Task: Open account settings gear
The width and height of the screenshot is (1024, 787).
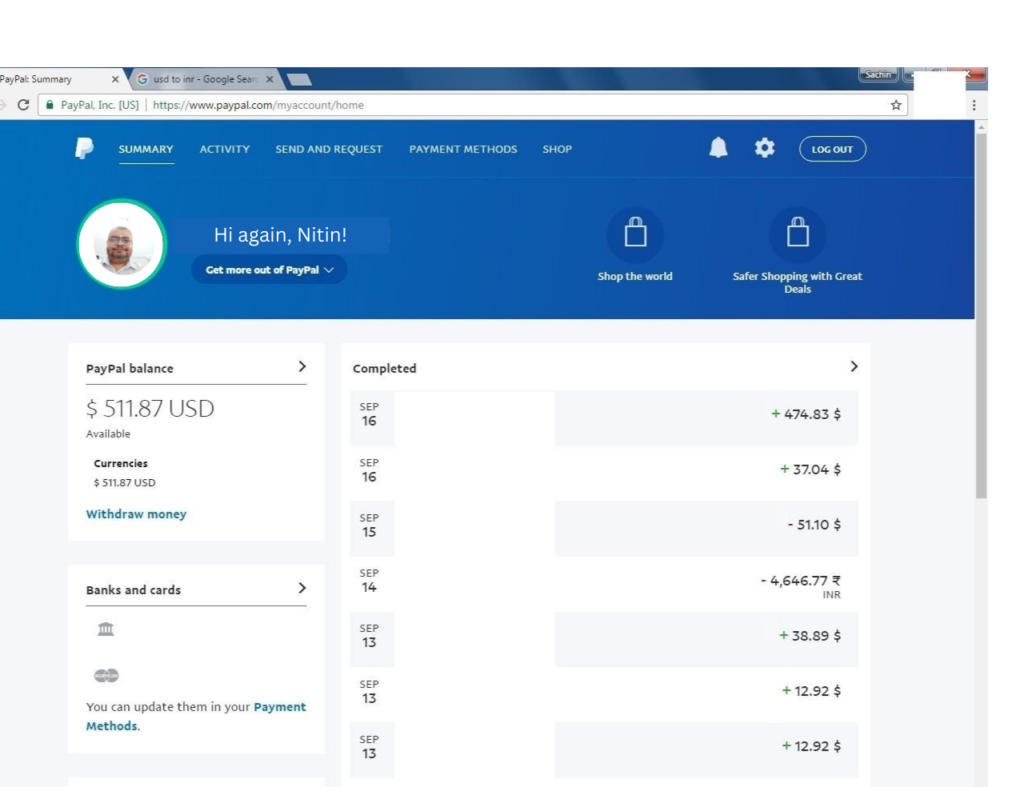Action: [x=764, y=148]
